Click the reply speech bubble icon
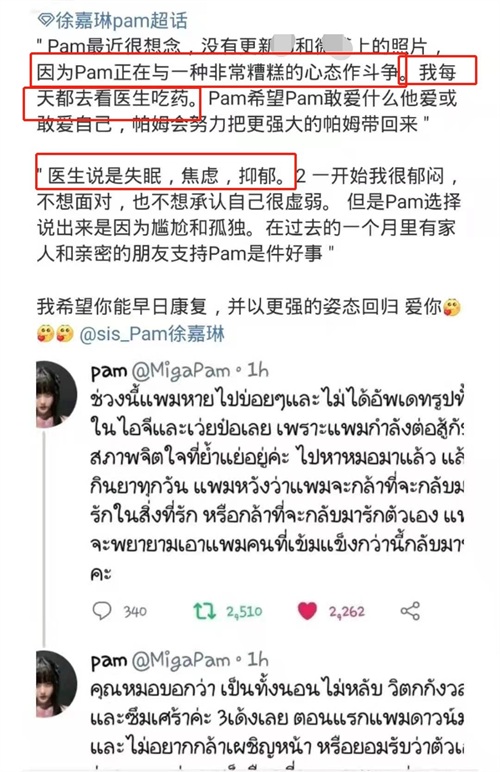Image resolution: width=500 pixels, height=772 pixels. coord(102,611)
